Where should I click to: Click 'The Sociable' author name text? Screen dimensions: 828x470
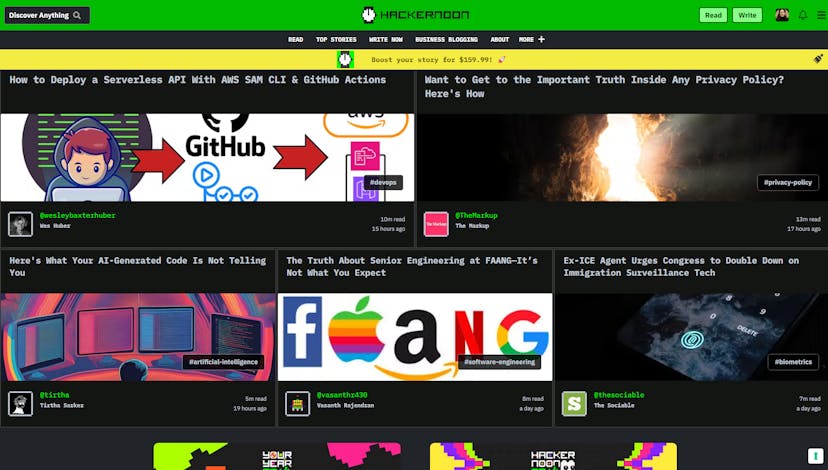pos(614,406)
